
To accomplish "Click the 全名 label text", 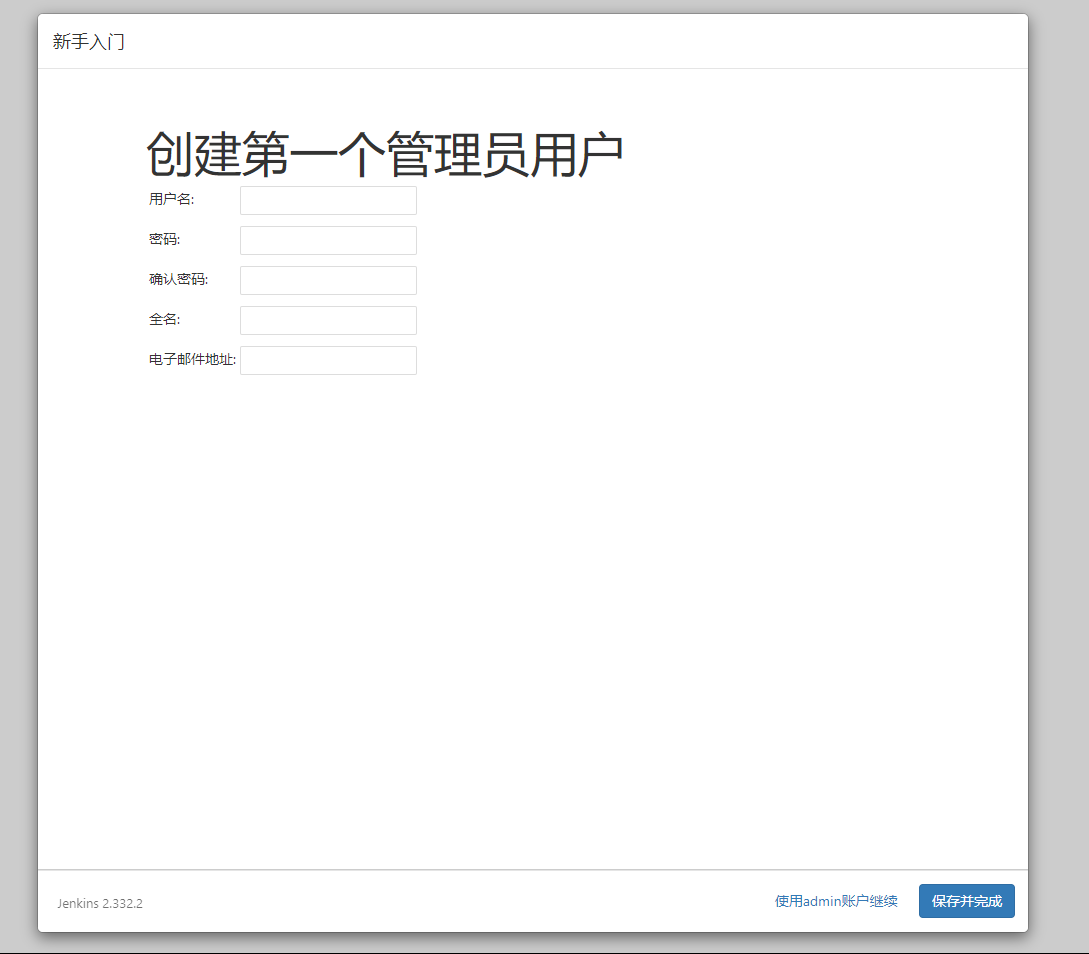I will tap(164, 319).
